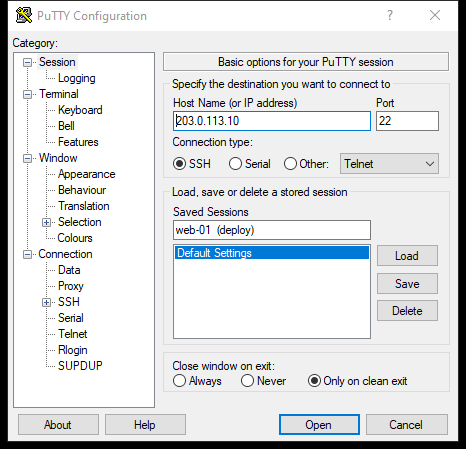Click the Saved Sessions name field
The width and height of the screenshot is (466, 449).
pos(272,230)
